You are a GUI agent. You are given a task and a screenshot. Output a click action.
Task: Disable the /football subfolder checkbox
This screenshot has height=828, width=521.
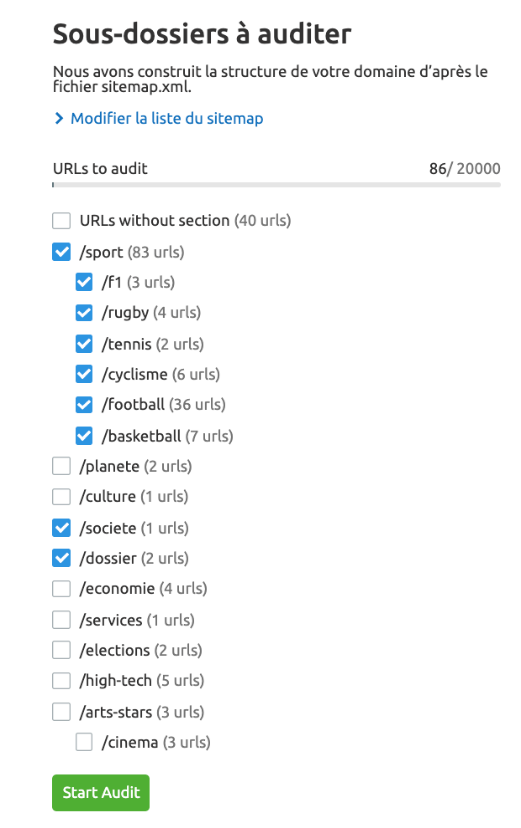tap(84, 404)
